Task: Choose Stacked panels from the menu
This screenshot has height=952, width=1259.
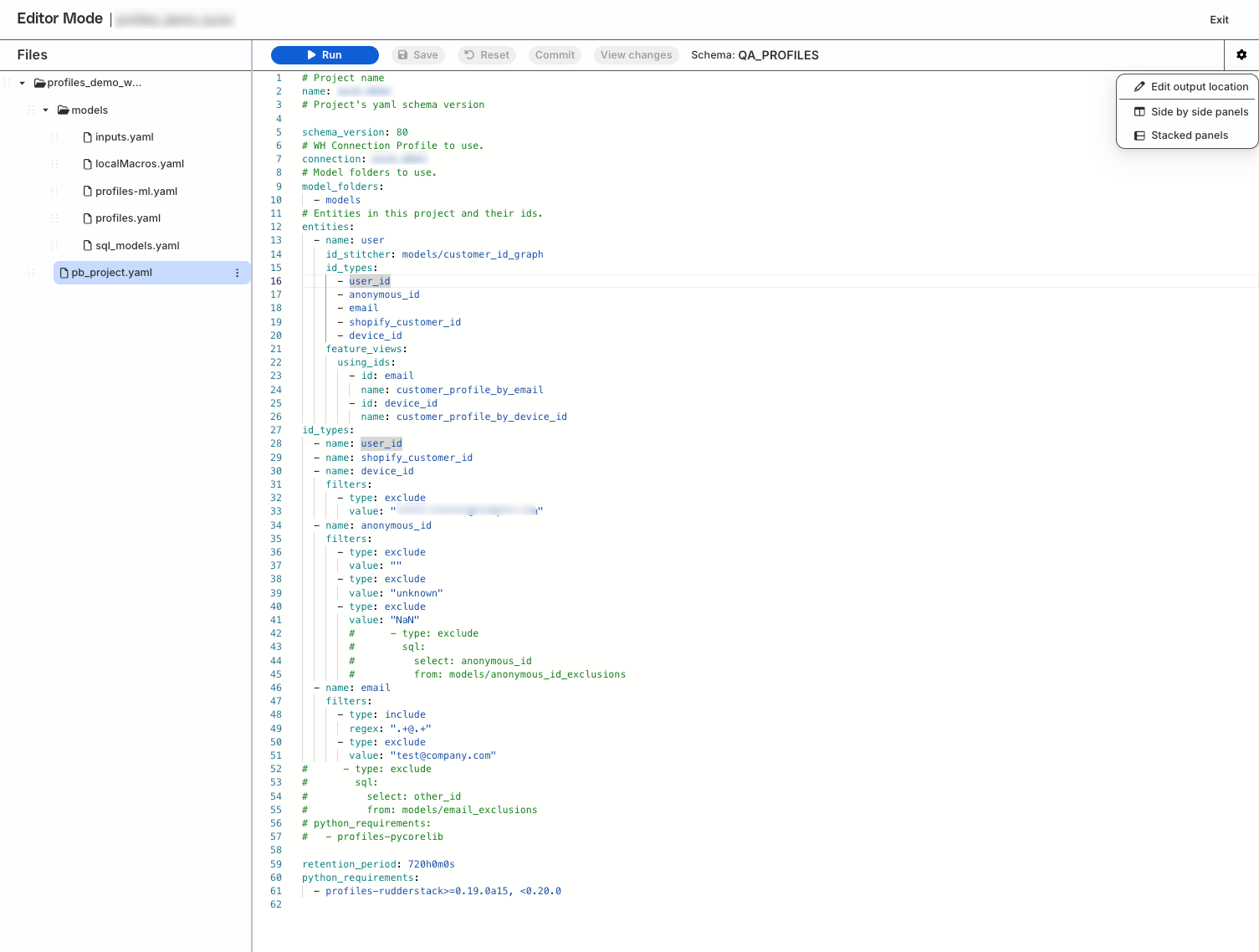Action: [1189, 136]
